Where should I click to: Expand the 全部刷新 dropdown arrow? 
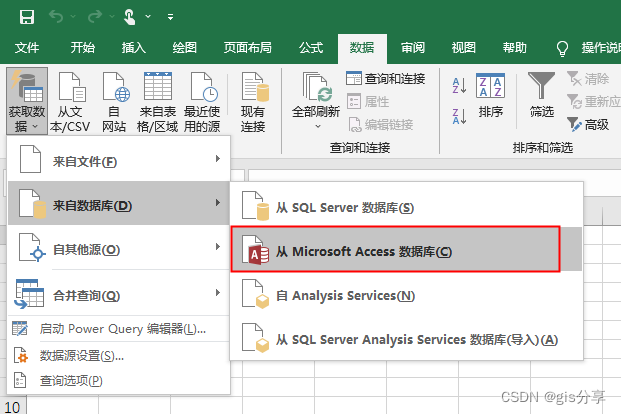[318, 127]
